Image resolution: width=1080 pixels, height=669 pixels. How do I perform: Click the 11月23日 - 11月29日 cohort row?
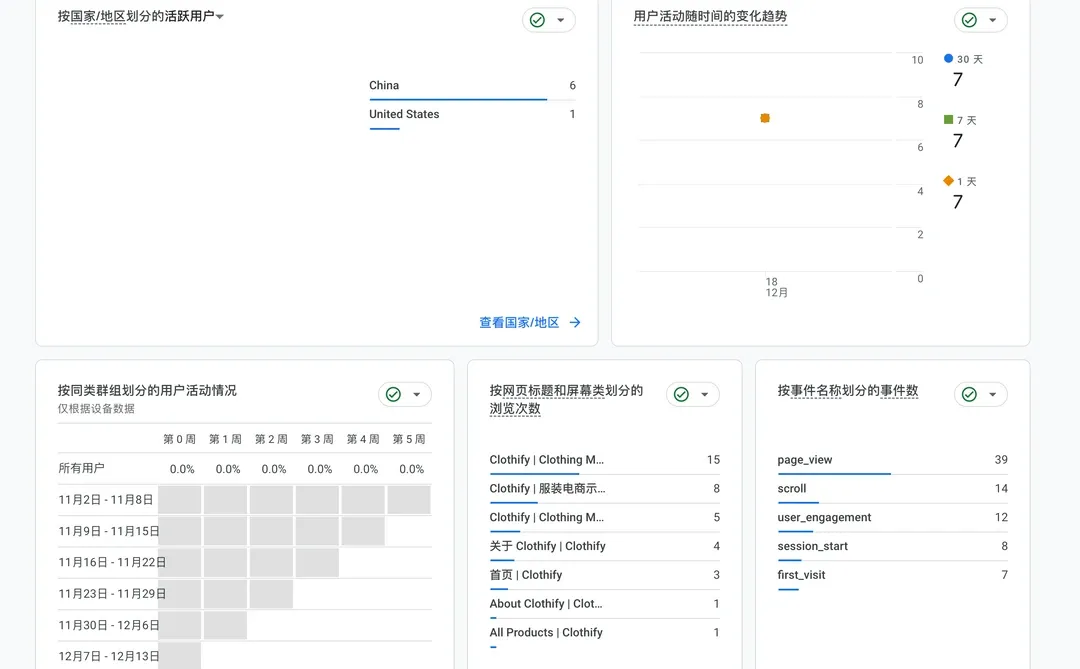(245, 594)
